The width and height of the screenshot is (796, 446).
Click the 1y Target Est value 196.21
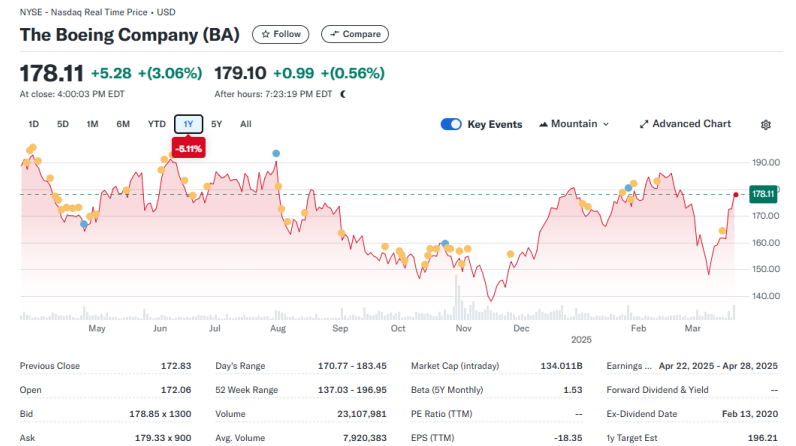(762, 438)
